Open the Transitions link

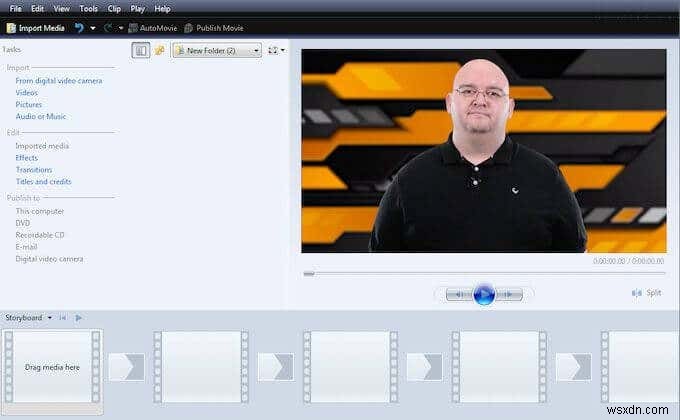(34, 170)
